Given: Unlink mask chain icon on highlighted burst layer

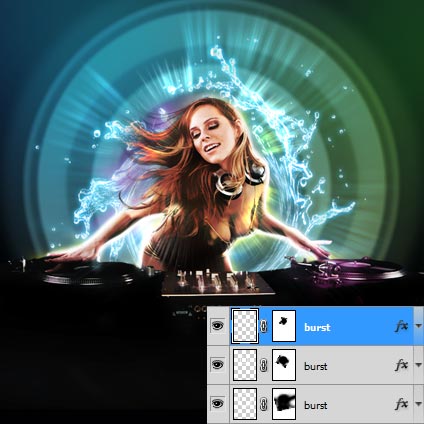Looking at the screenshot, I should [264, 326].
